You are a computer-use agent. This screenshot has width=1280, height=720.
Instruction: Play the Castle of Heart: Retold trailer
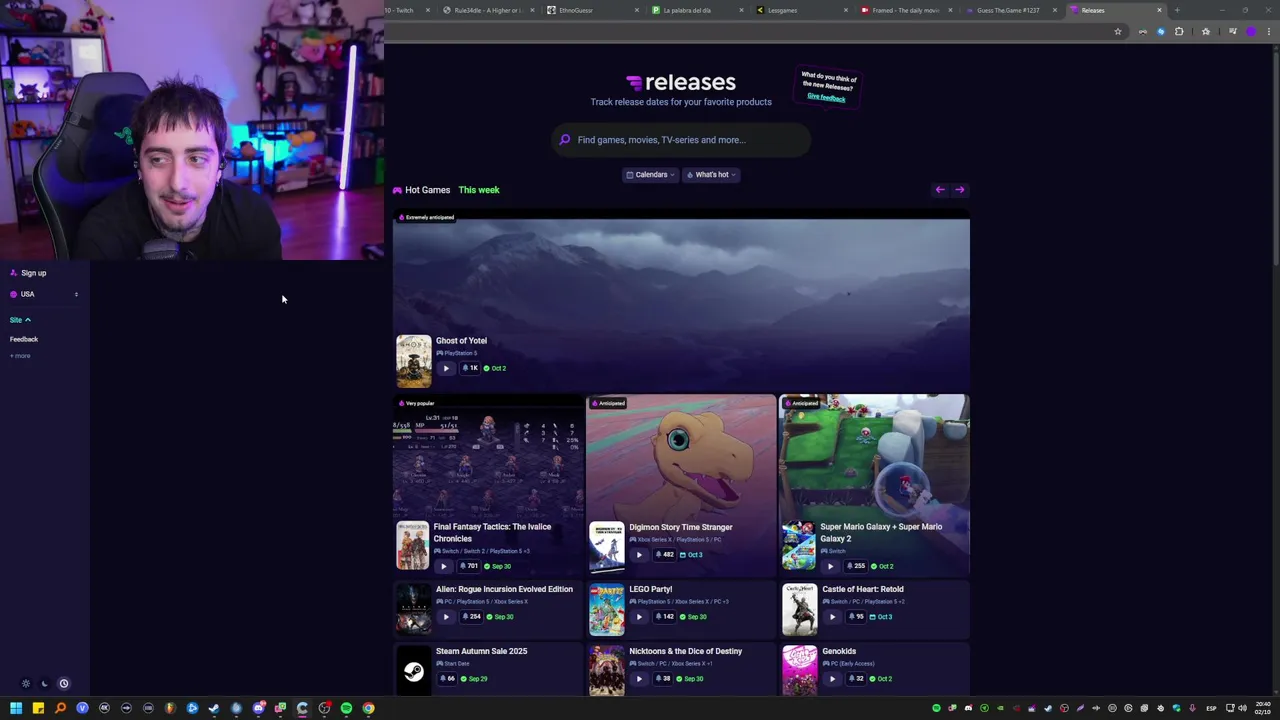click(832, 617)
